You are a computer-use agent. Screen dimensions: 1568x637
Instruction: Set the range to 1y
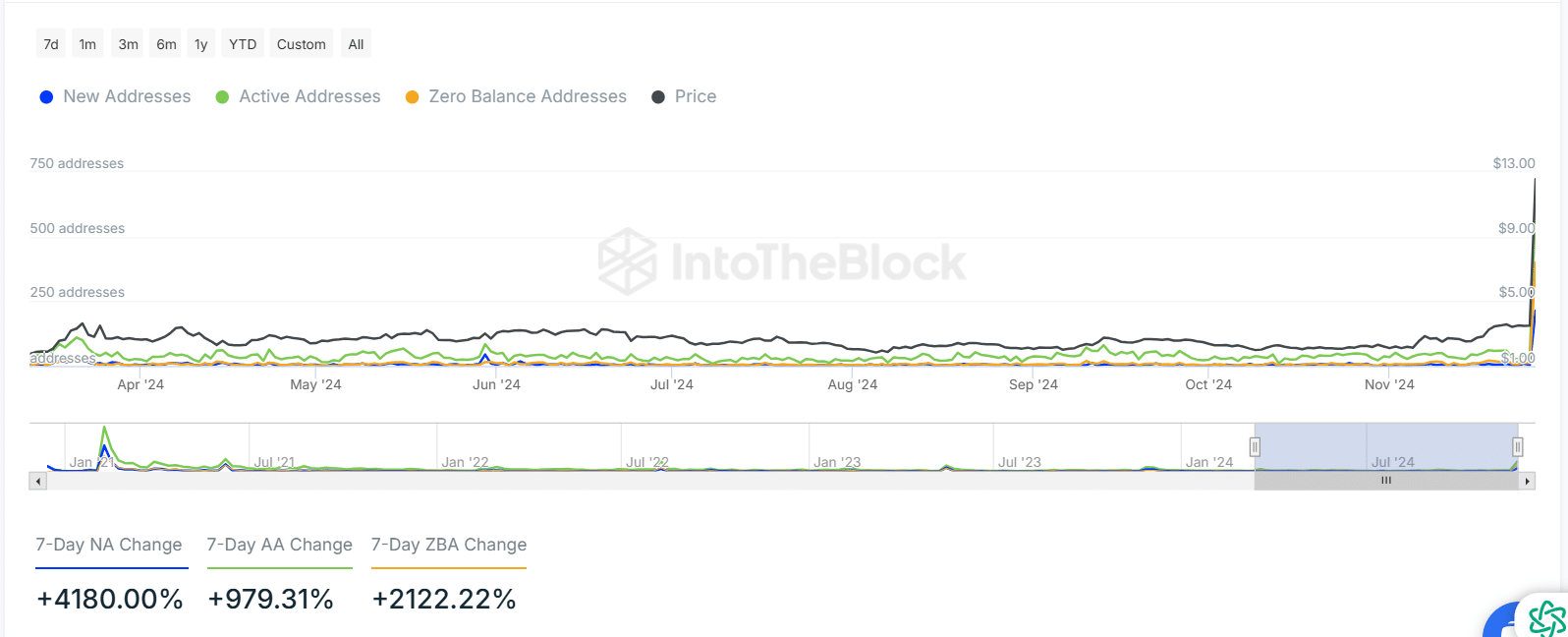201,44
